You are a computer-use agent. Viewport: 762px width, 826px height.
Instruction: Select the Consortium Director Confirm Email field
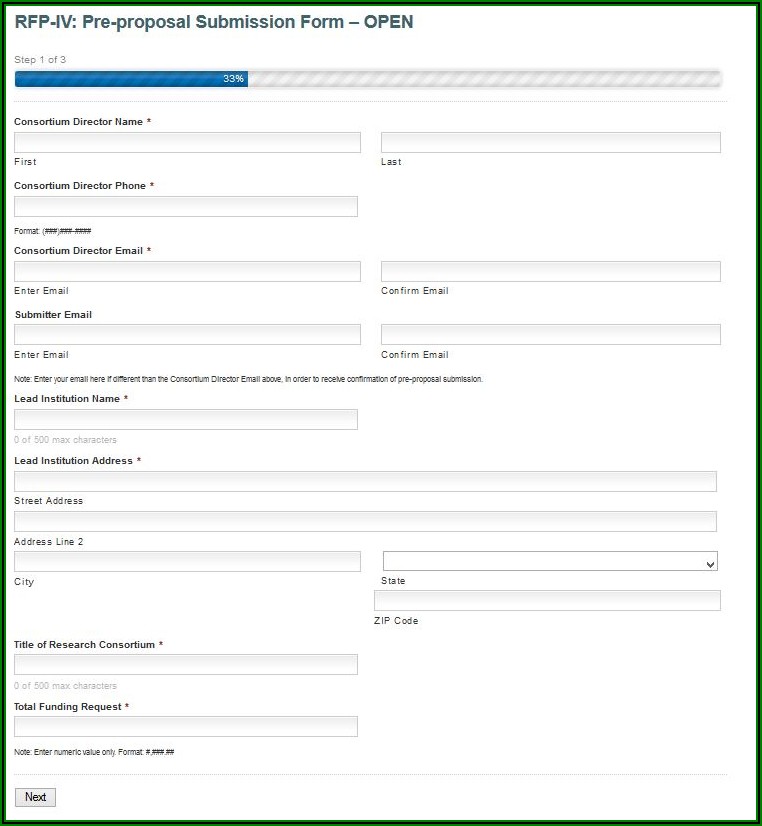550,272
